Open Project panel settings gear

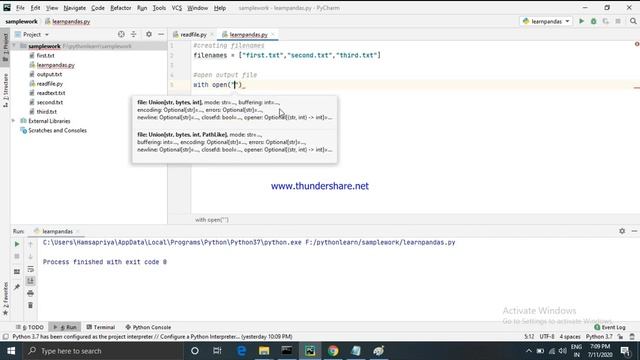pos(149,34)
